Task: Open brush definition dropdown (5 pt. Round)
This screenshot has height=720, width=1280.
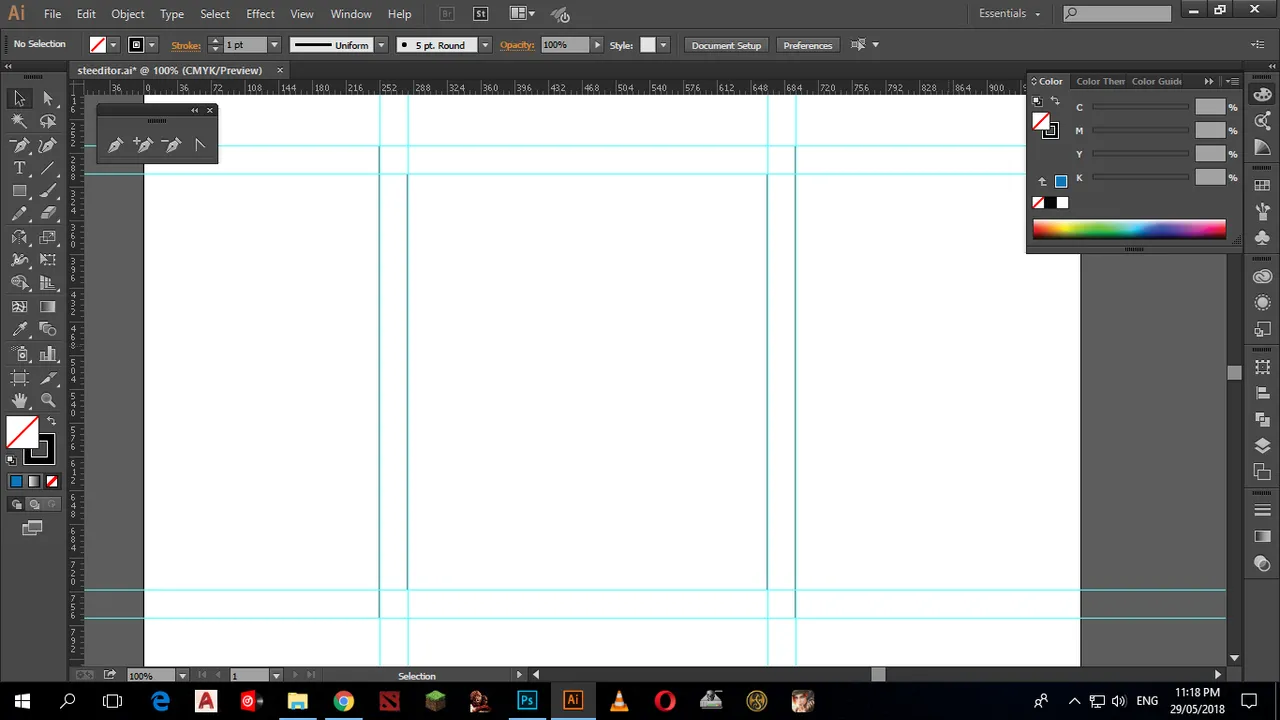Action: pos(485,45)
